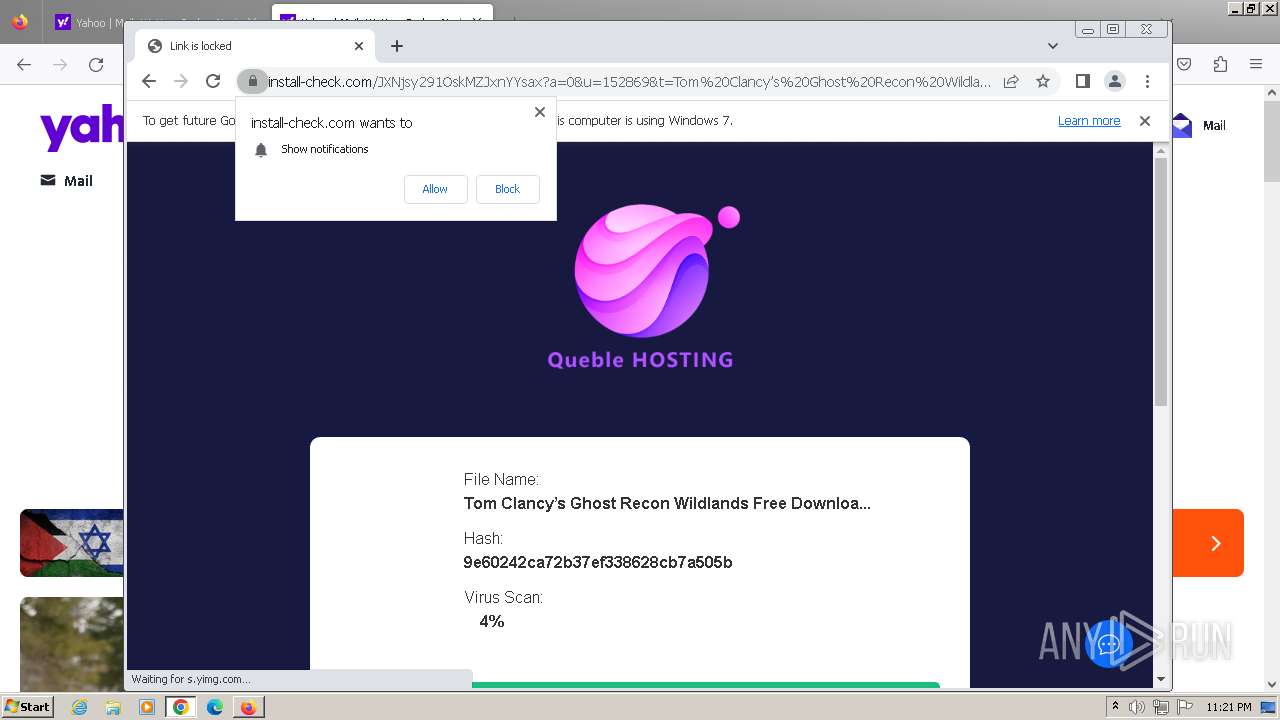Click the notification bell icon
1280x720 pixels.
(261, 150)
